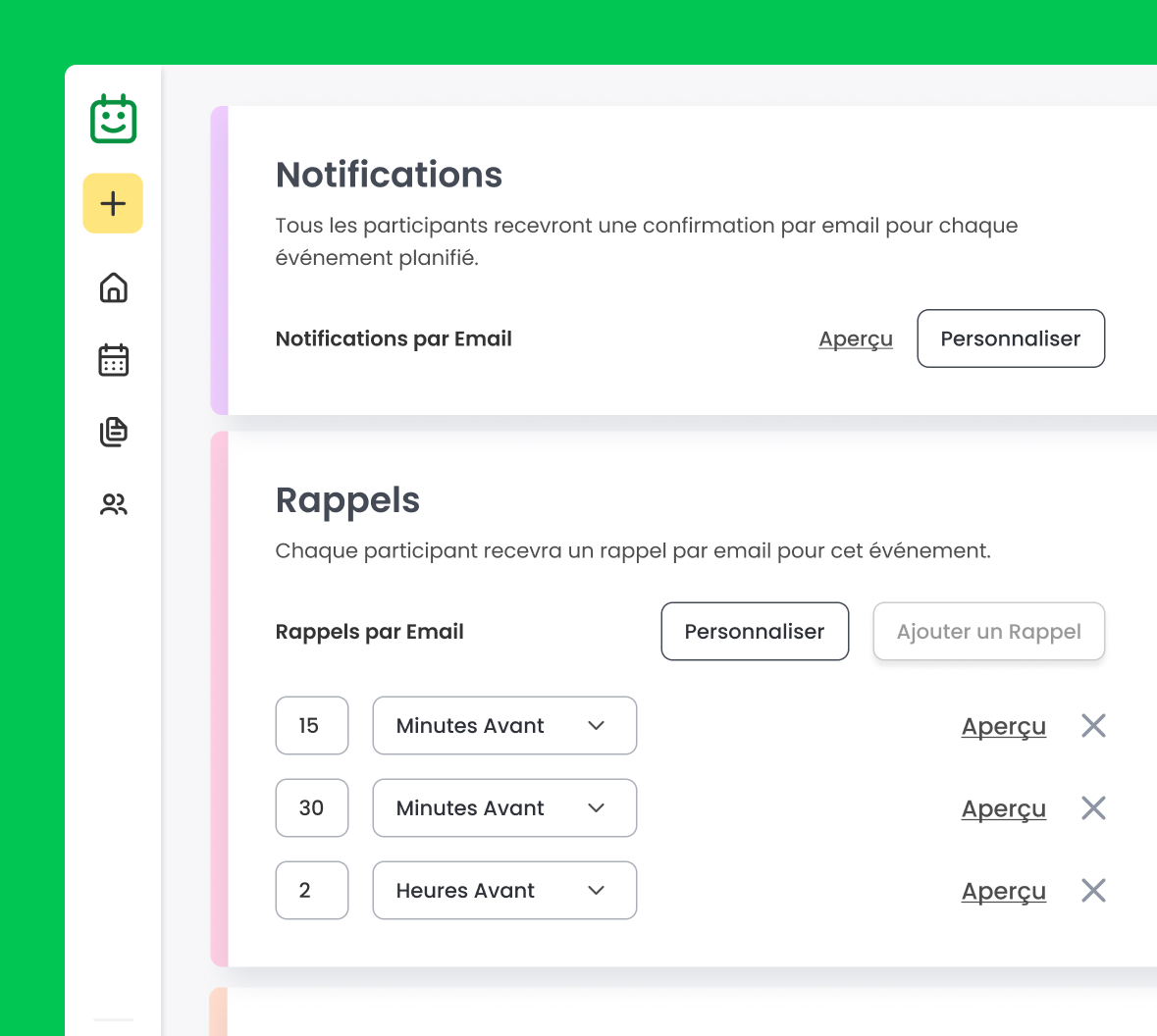Preview the 15 minutes reminder email

[x=1003, y=726]
